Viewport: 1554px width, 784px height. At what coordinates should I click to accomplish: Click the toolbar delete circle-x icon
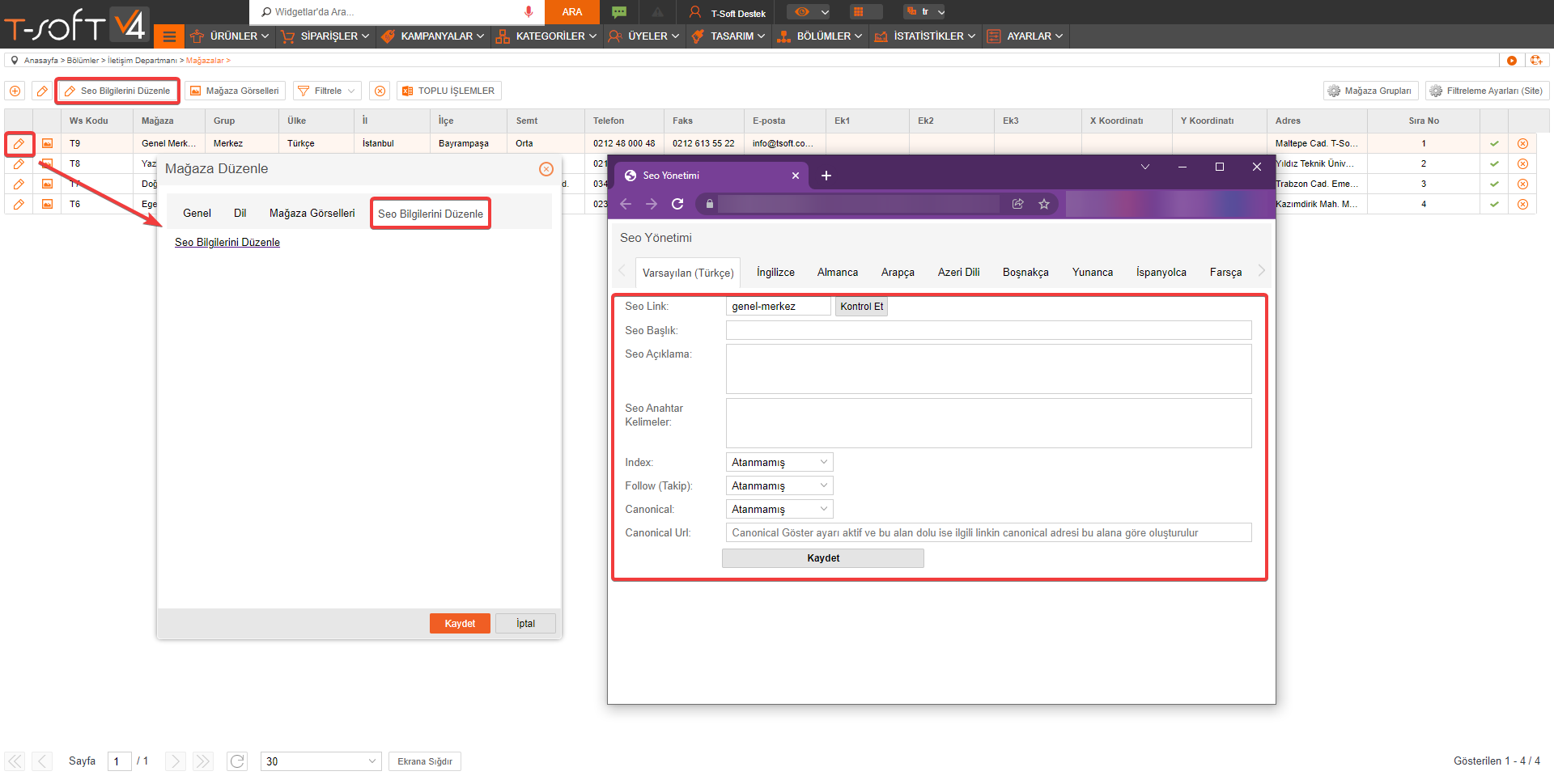(380, 91)
